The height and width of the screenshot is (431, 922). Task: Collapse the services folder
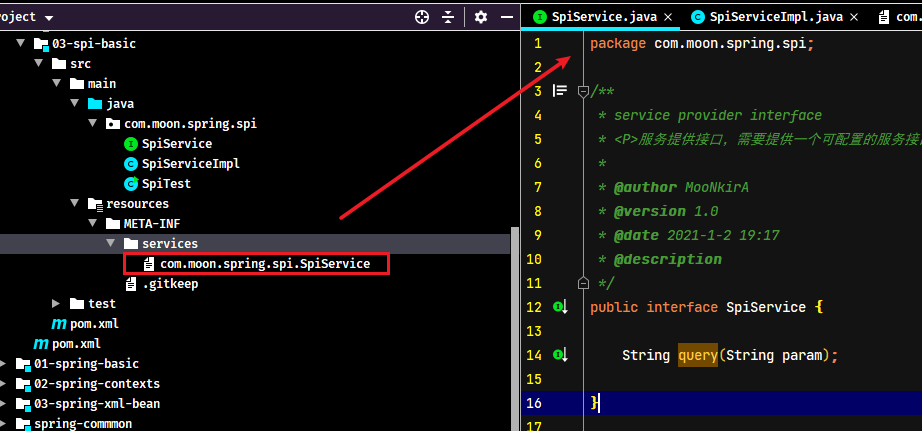coord(111,243)
